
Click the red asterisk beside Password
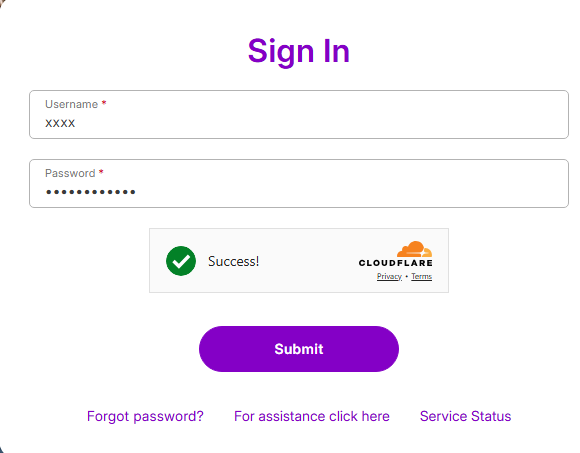[101, 172]
